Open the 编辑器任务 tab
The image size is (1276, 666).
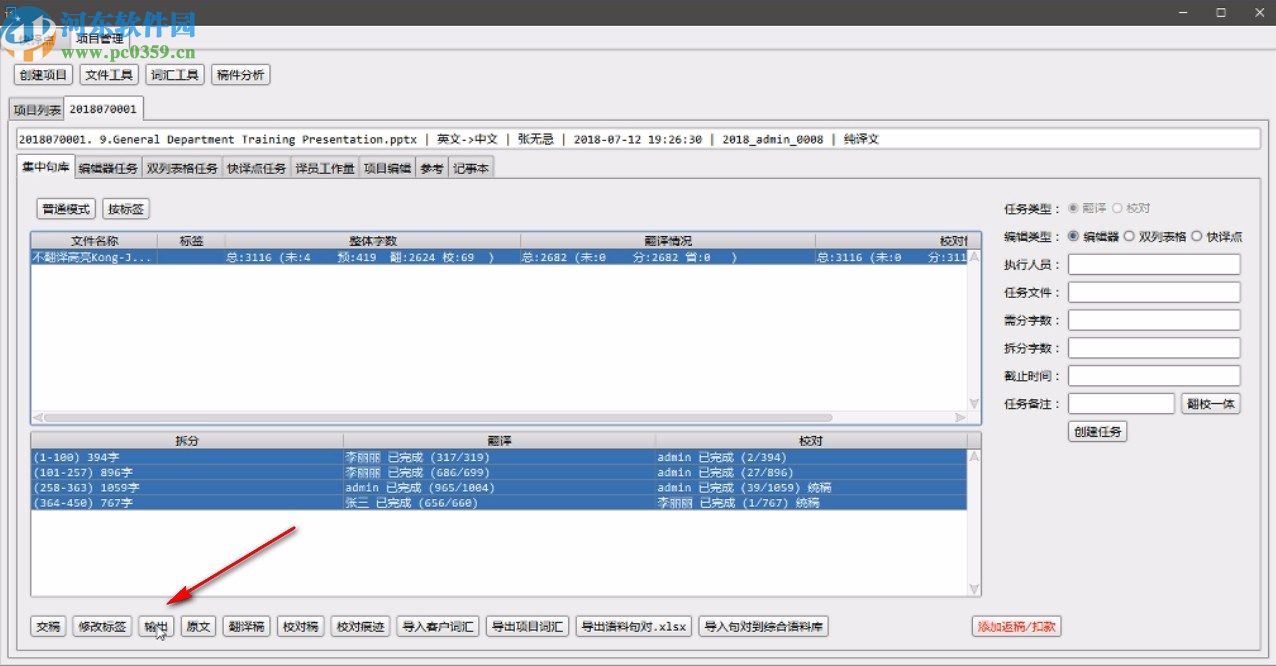(x=108, y=168)
